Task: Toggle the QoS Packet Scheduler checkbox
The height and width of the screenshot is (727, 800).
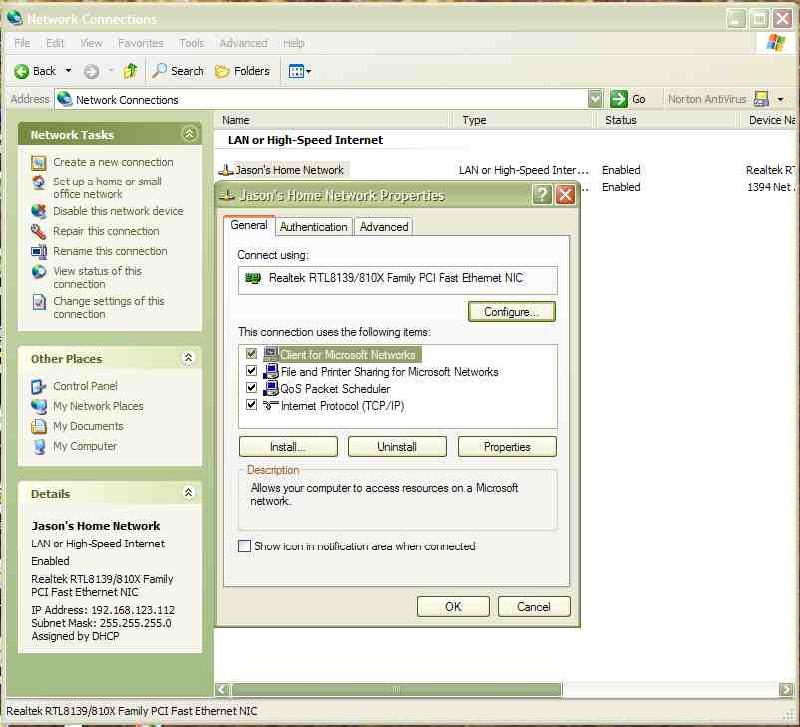Action: tap(252, 389)
